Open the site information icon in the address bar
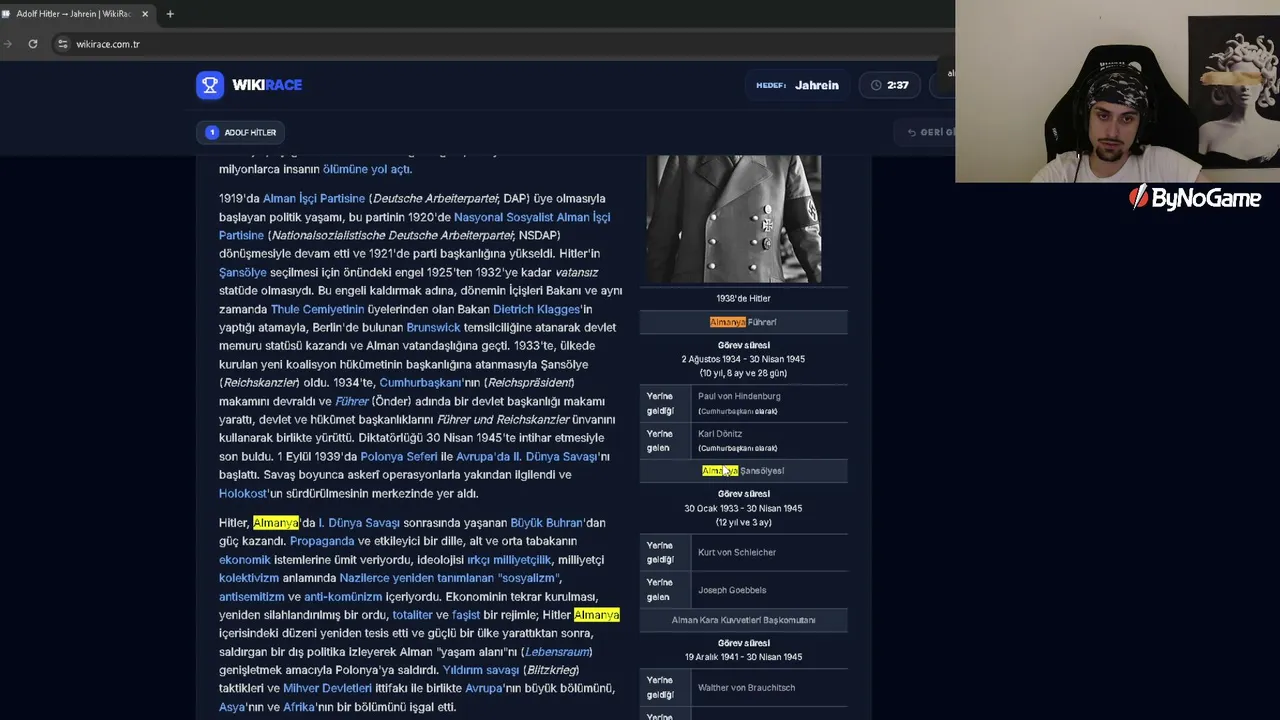The height and width of the screenshot is (720, 1280). [x=63, y=44]
